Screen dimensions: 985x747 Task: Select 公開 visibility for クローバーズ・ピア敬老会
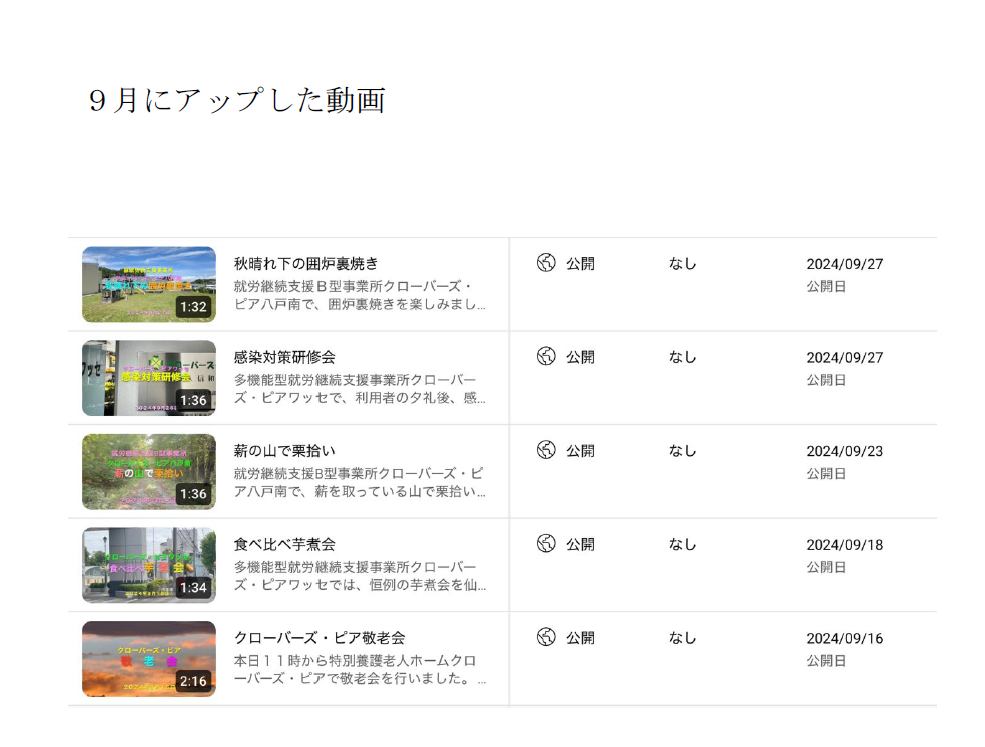coord(580,638)
